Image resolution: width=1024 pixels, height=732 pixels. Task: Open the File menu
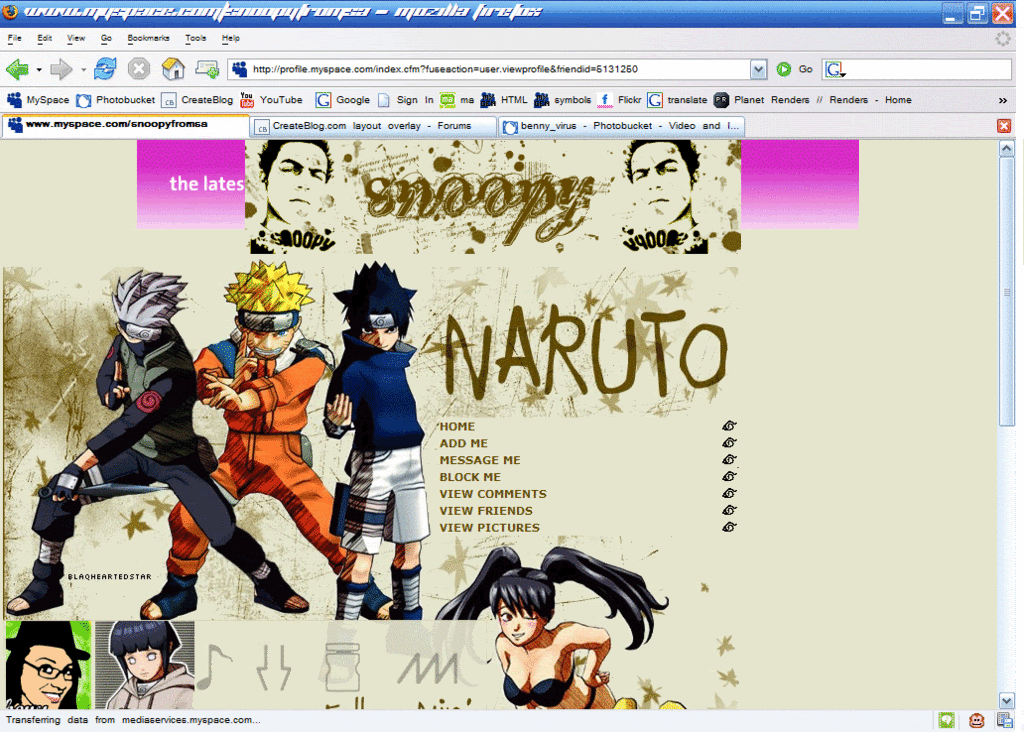coord(14,39)
